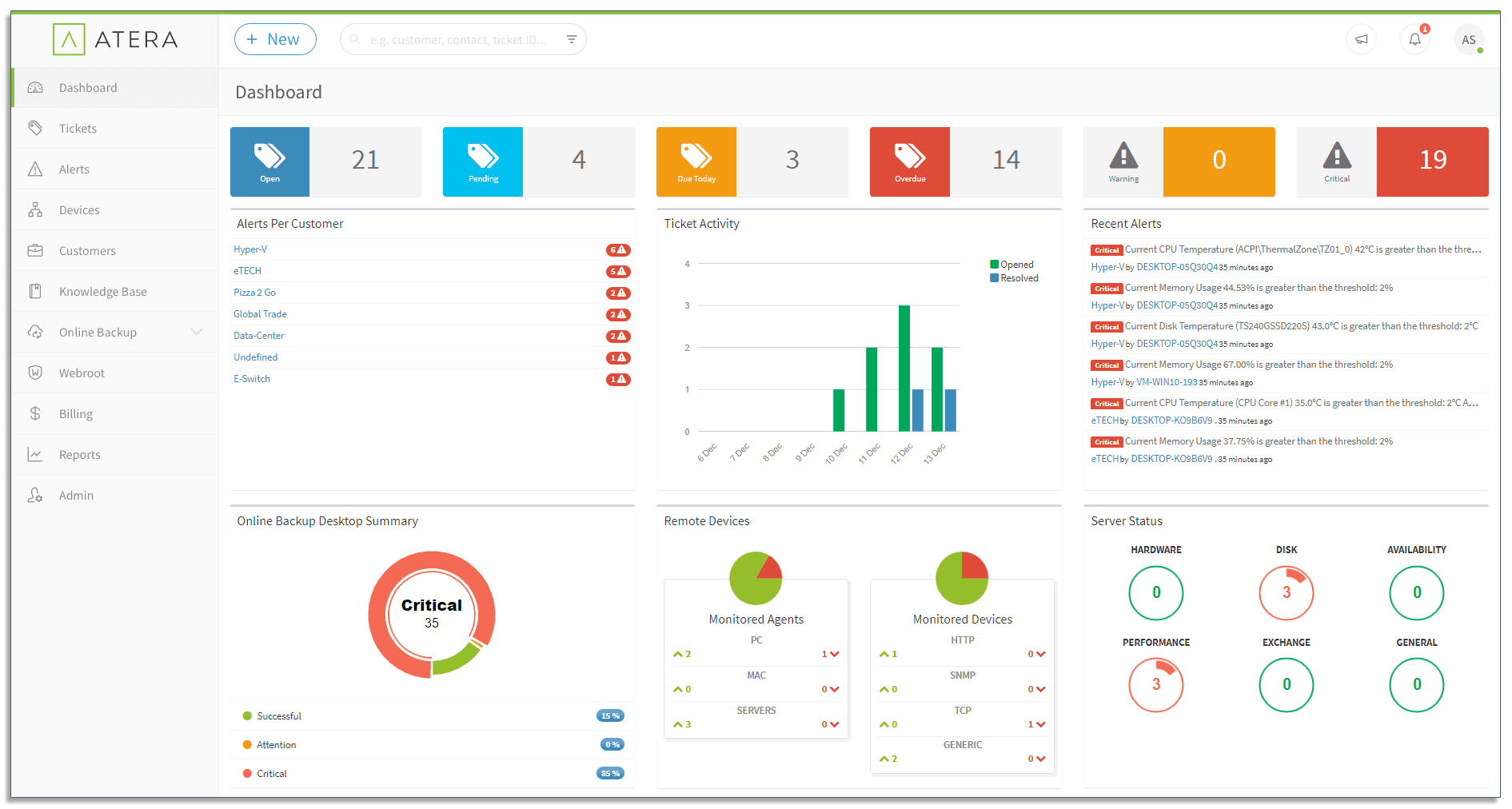Click the Atera logo icon

[x=69, y=39]
